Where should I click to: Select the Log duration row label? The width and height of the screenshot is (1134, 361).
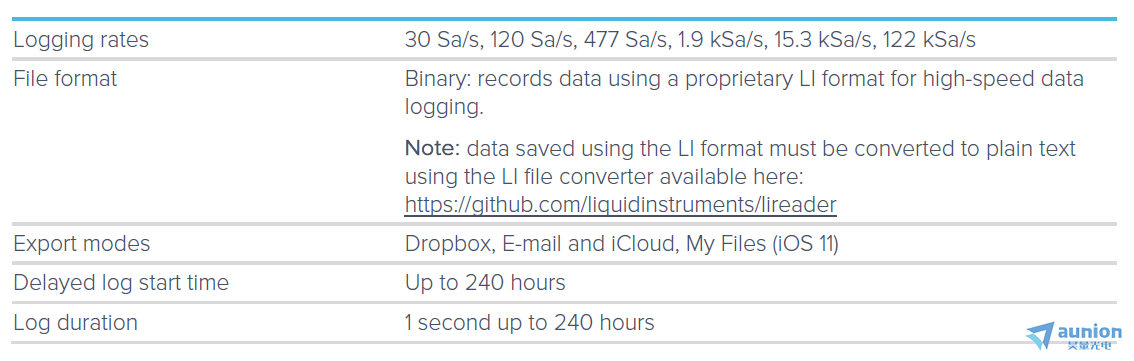(x=76, y=322)
